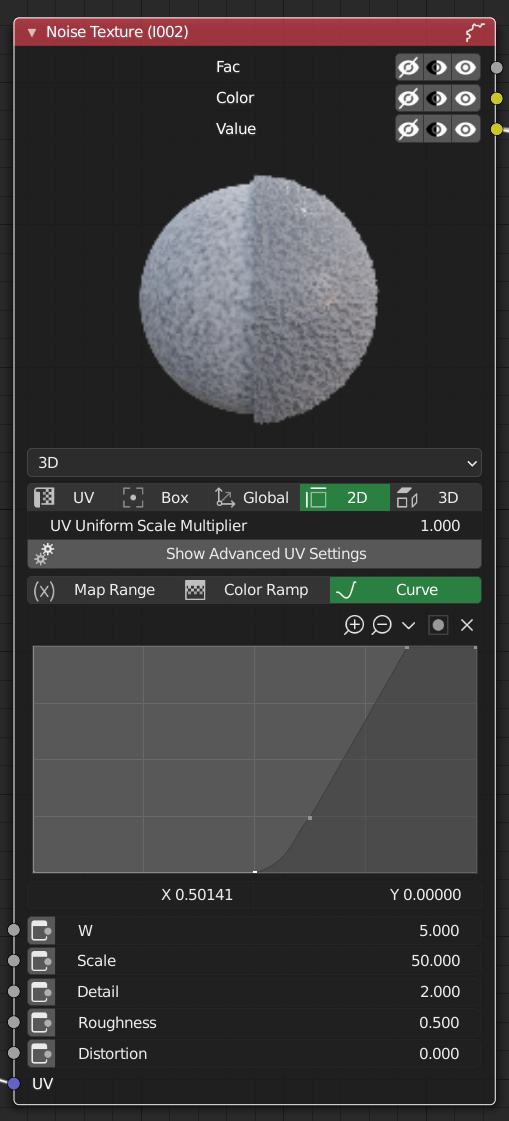This screenshot has height=1121, width=509.
Task: Click the half-filled eye on Color row
Action: coord(437,99)
